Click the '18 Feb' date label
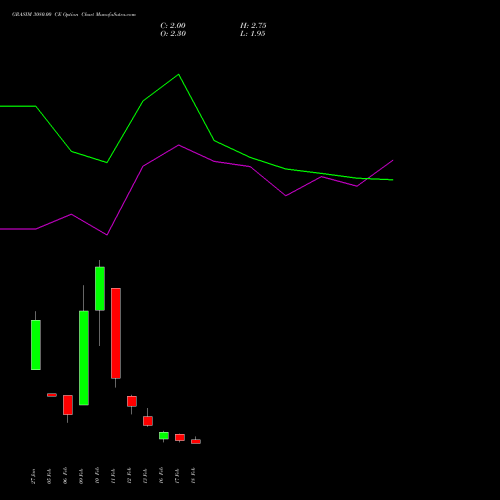 (193, 476)
